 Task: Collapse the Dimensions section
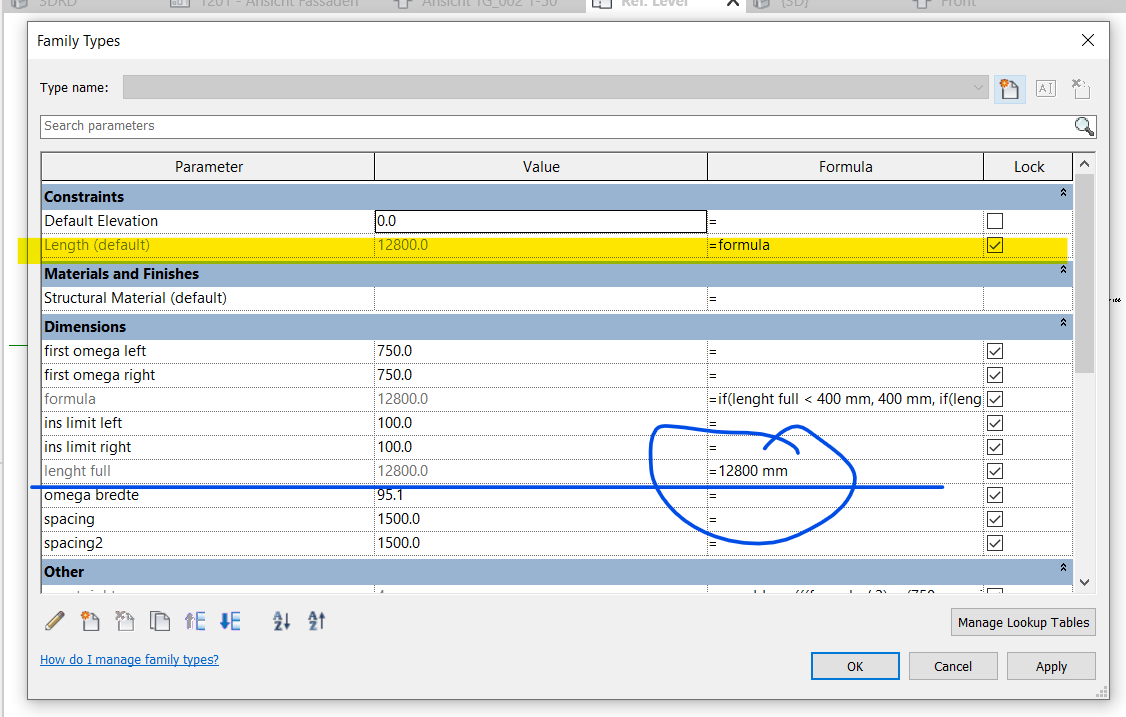[1062, 323]
